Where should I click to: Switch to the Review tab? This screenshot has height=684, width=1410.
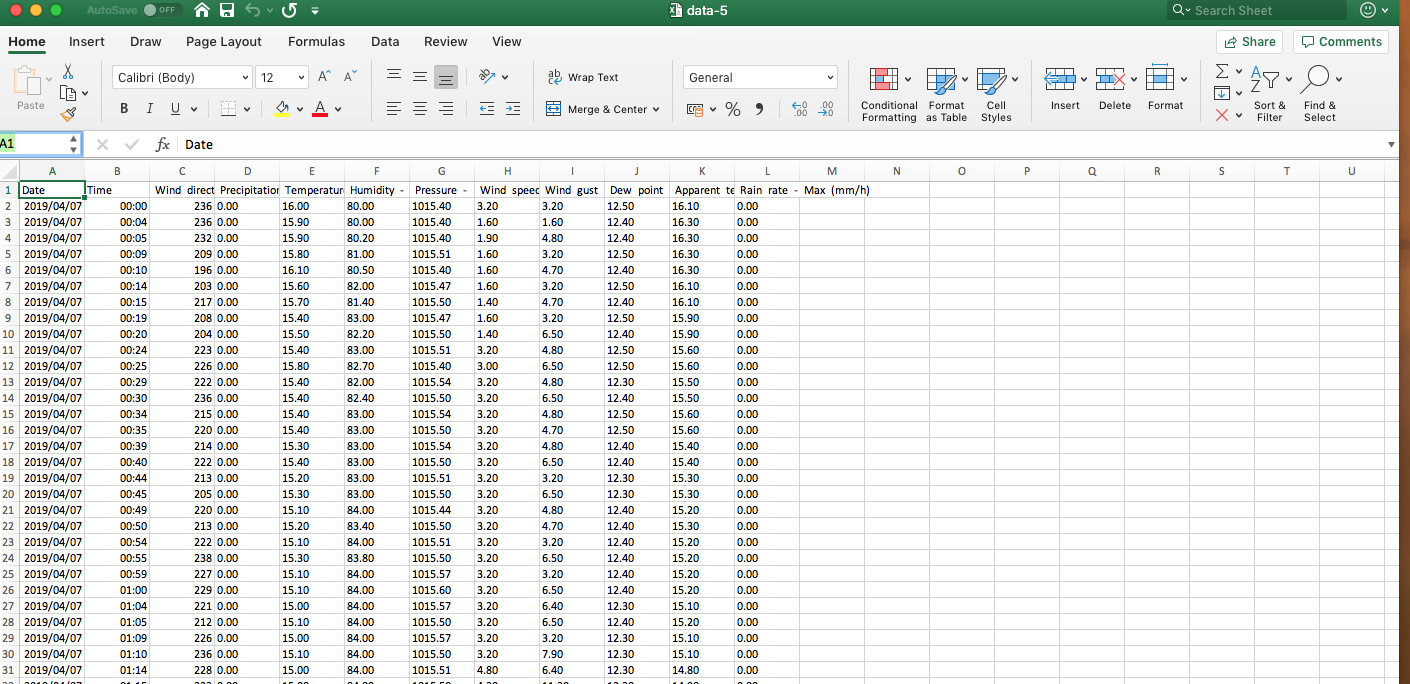point(446,41)
